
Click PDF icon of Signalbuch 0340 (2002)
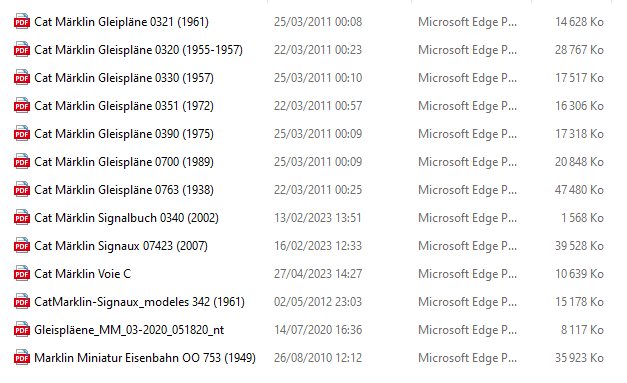point(22,217)
